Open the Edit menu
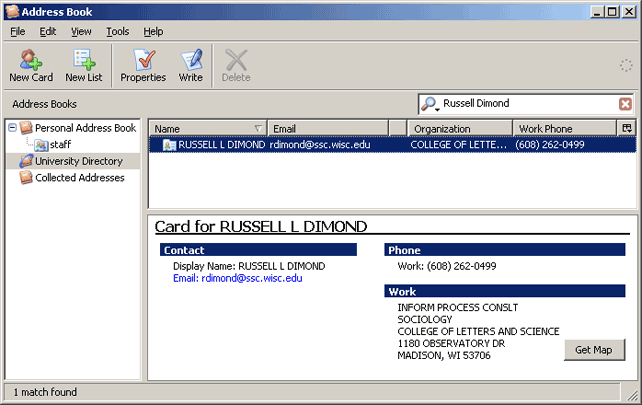Image resolution: width=642 pixels, height=405 pixels. coord(47,32)
